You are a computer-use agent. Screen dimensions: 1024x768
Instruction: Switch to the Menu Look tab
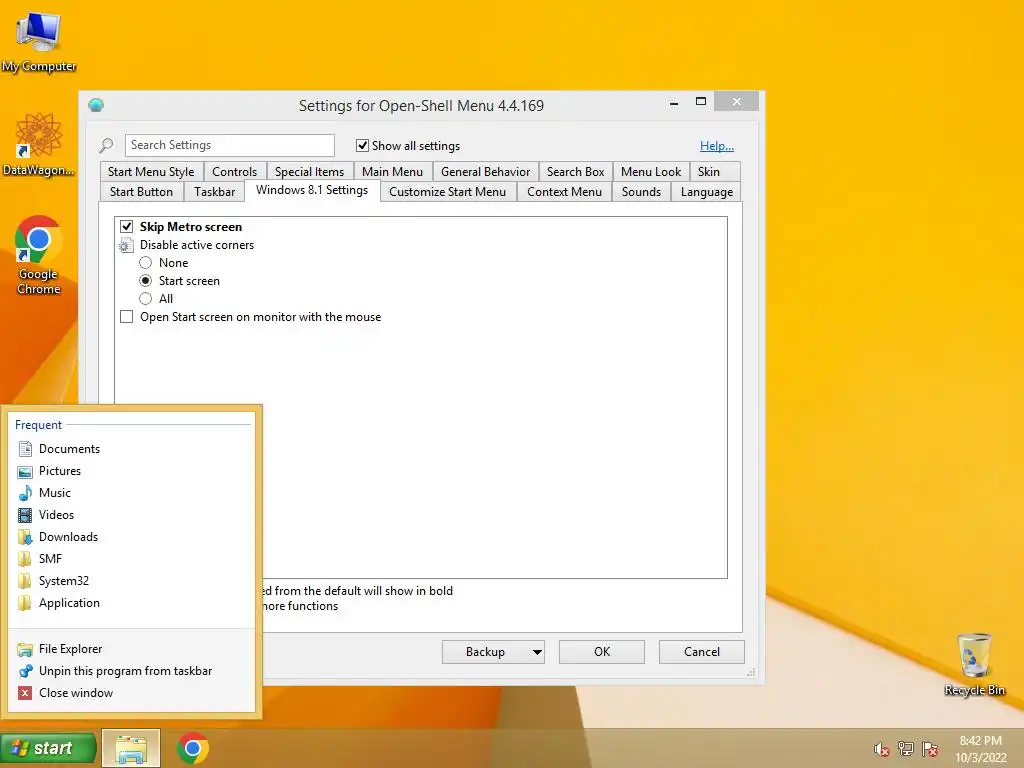(651, 172)
